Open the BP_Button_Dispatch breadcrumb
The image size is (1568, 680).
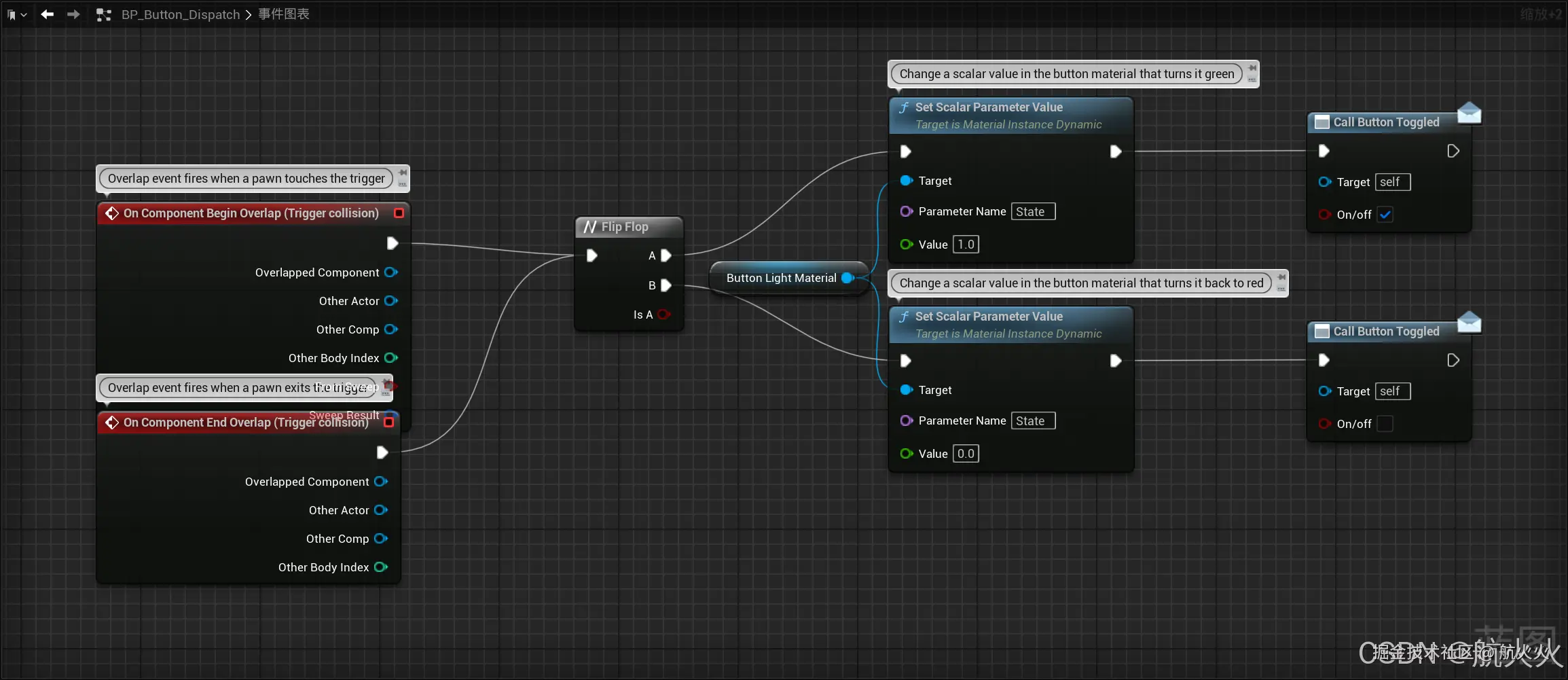[x=181, y=14]
